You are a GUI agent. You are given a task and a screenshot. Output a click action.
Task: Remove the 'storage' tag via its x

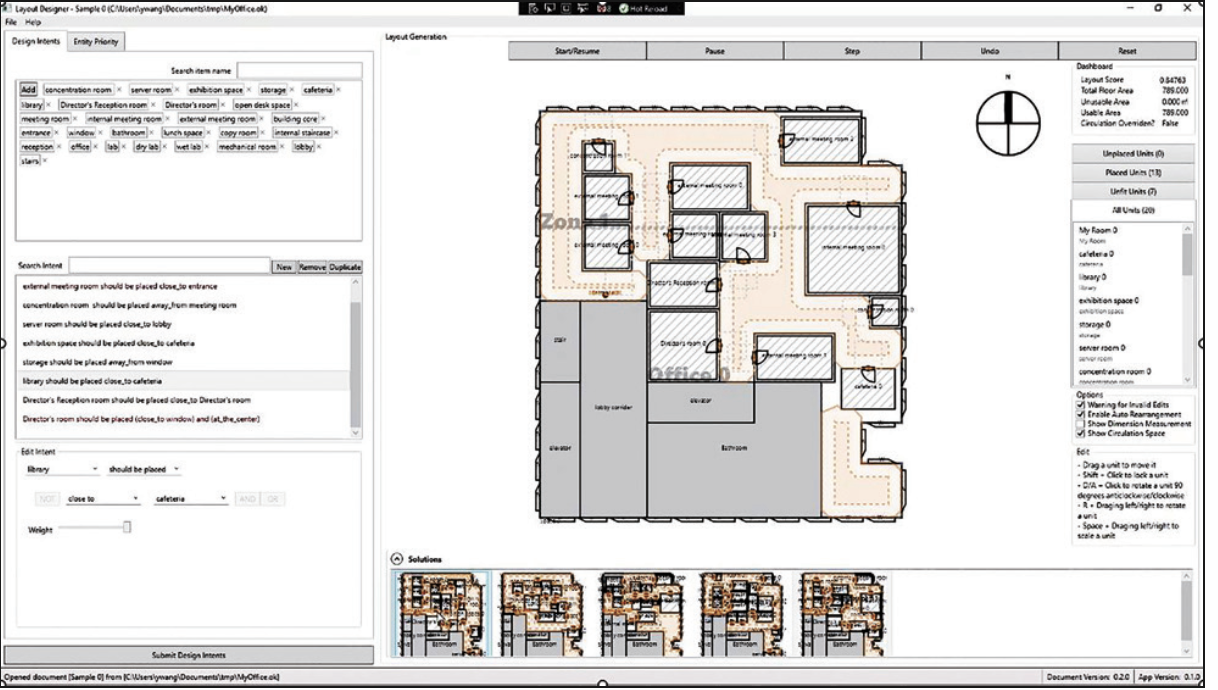pyautogui.click(x=293, y=90)
